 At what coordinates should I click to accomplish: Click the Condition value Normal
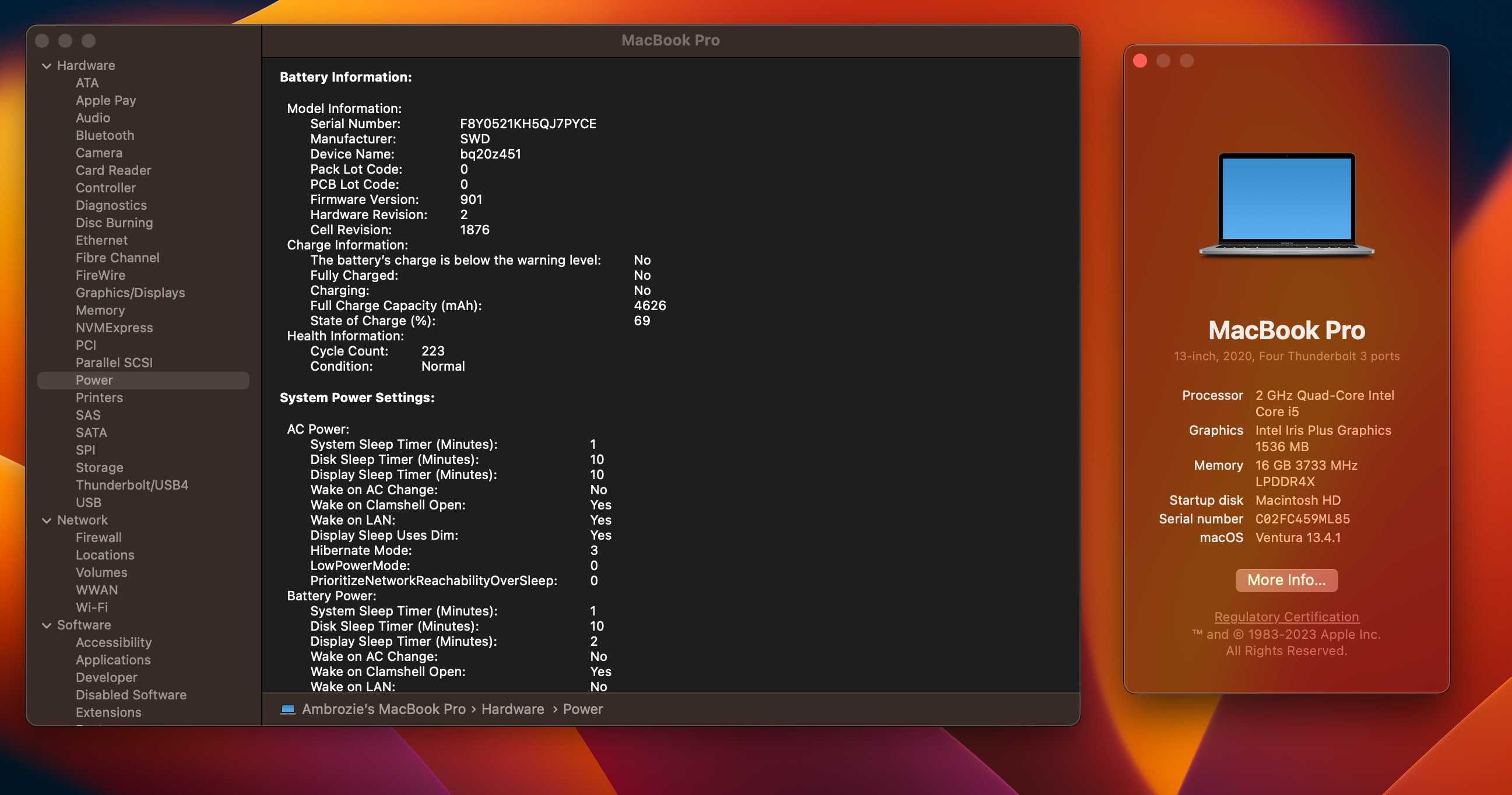tap(443, 366)
